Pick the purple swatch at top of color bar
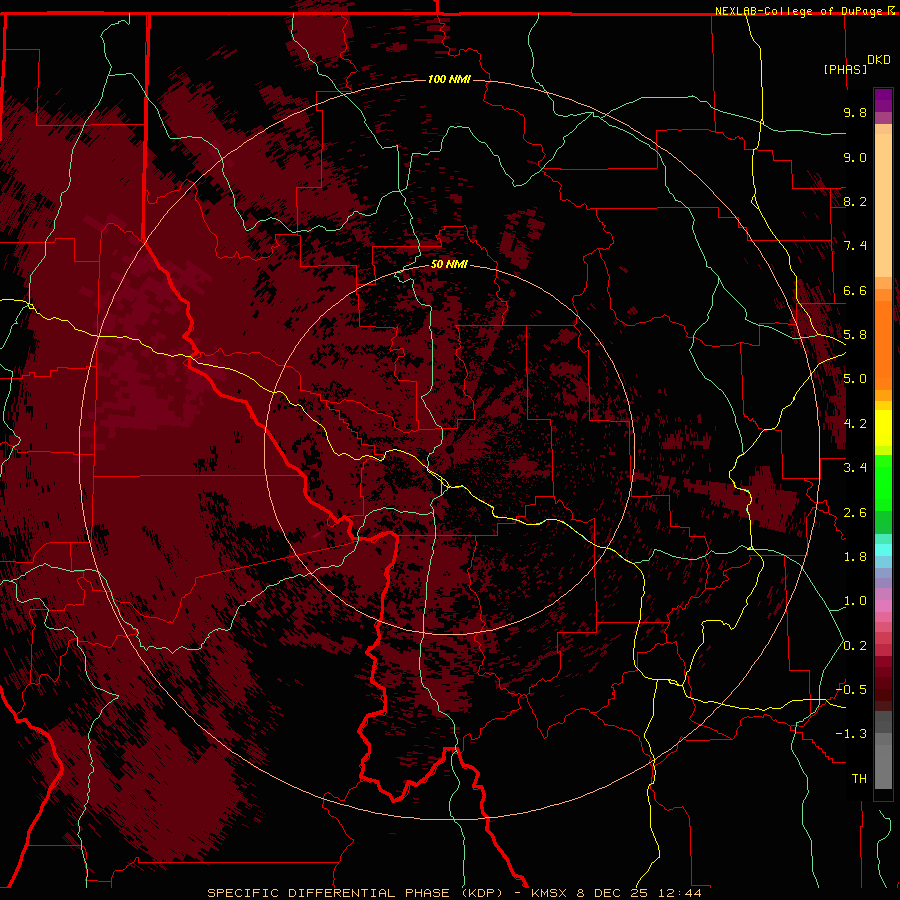900x900 pixels. (x=883, y=100)
